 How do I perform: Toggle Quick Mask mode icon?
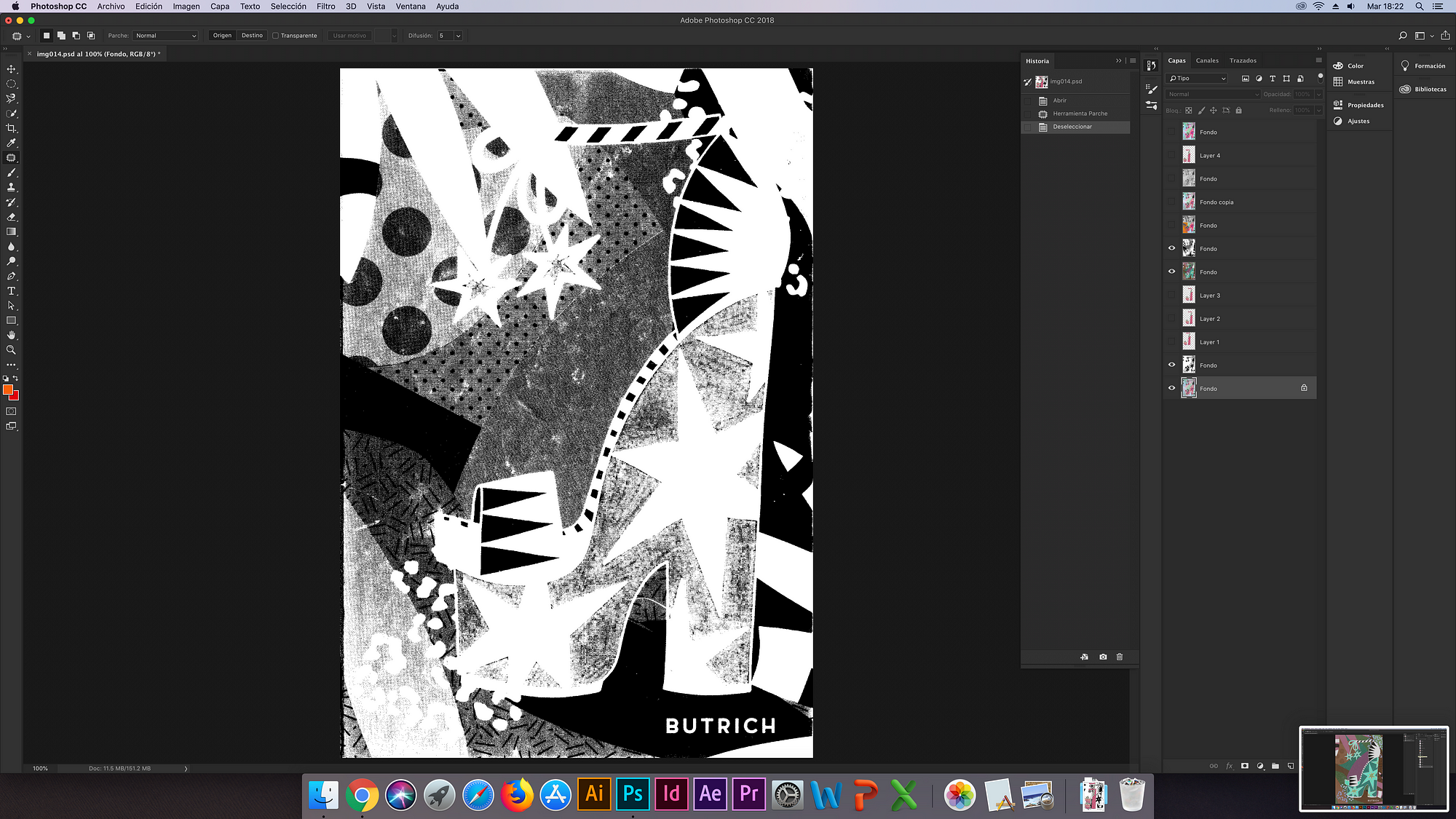[x=11, y=411]
